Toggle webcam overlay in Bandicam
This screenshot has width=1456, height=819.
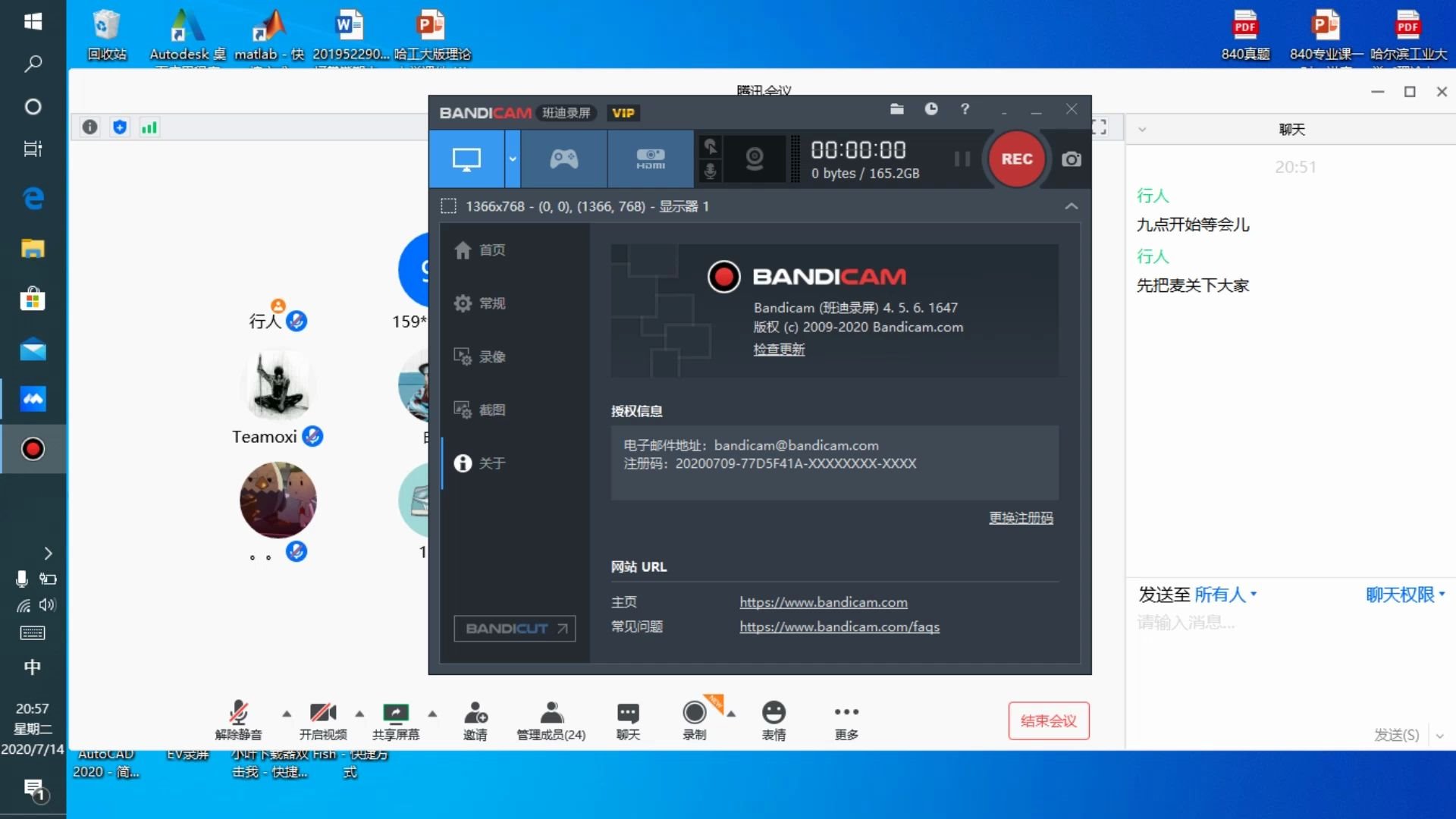pos(755,159)
